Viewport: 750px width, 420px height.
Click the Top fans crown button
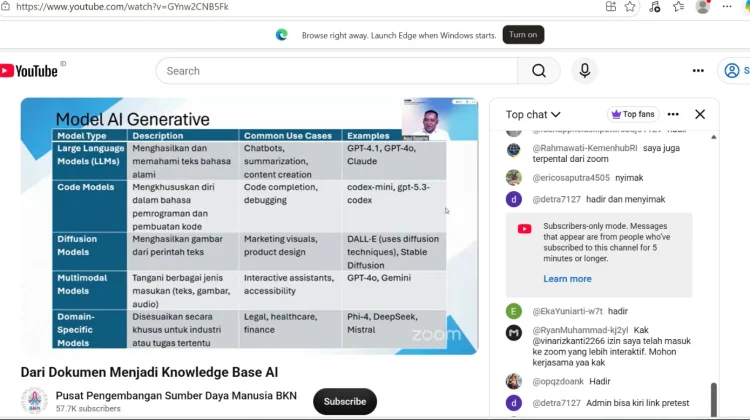pos(633,114)
